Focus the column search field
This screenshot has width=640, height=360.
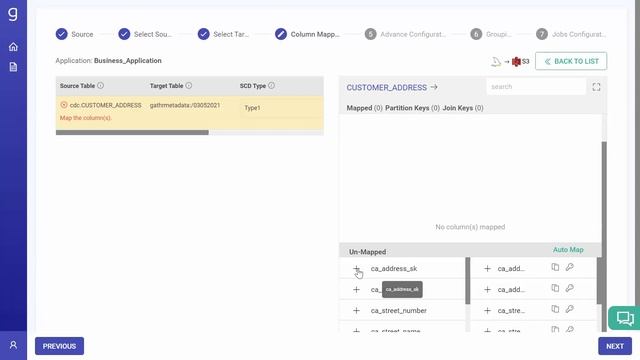click(536, 87)
